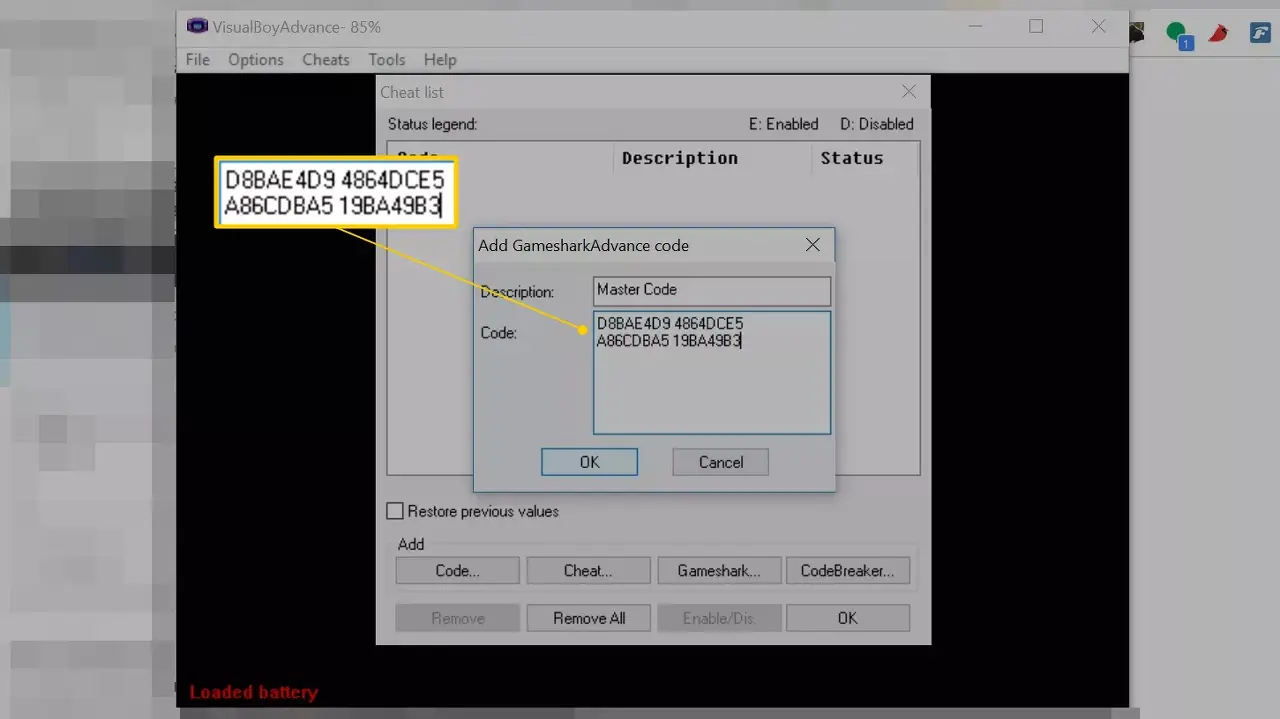Click the Gameshark... add button
This screenshot has height=719, width=1280.
pos(719,571)
